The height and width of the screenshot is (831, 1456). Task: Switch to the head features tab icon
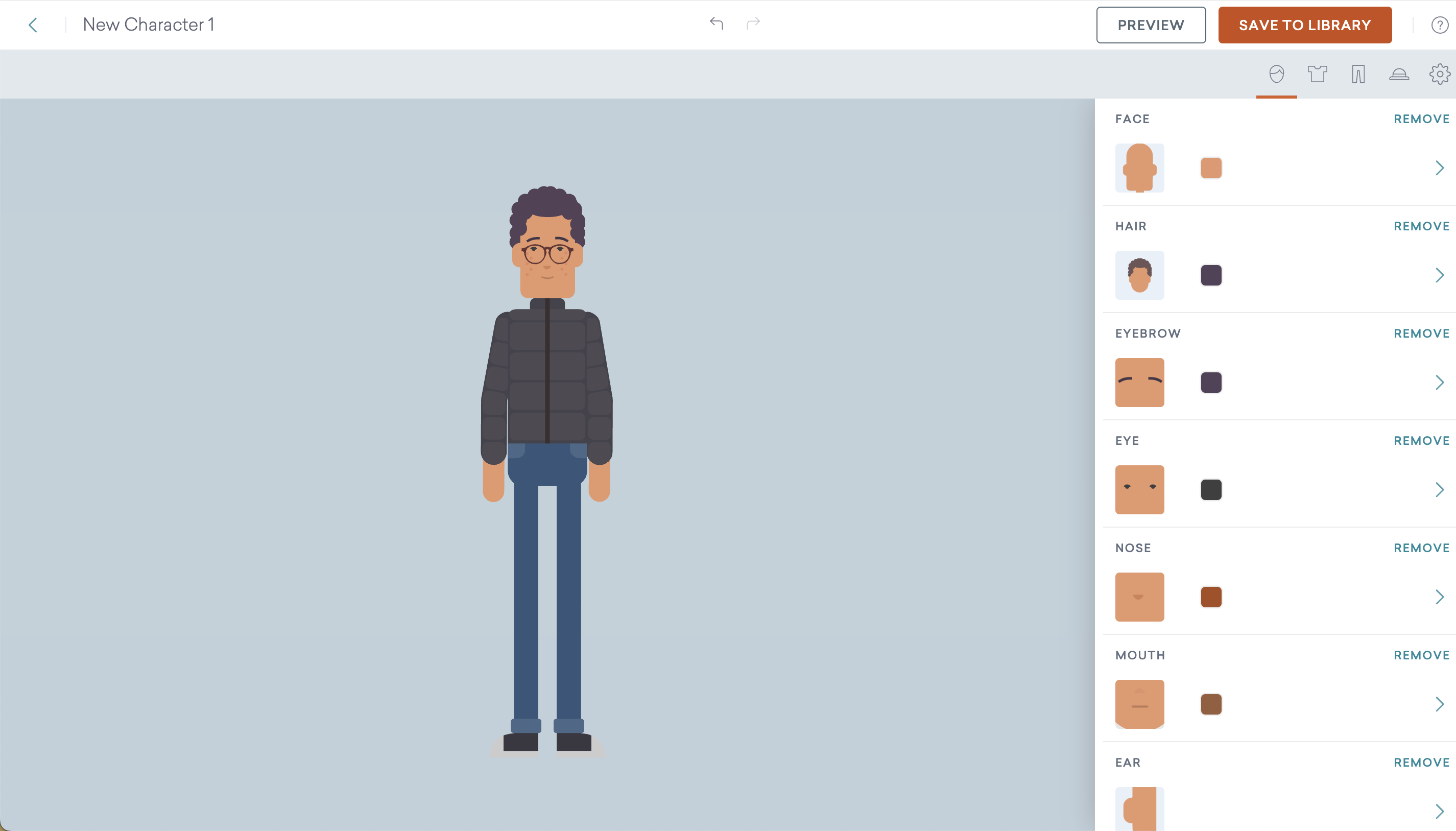coord(1276,74)
